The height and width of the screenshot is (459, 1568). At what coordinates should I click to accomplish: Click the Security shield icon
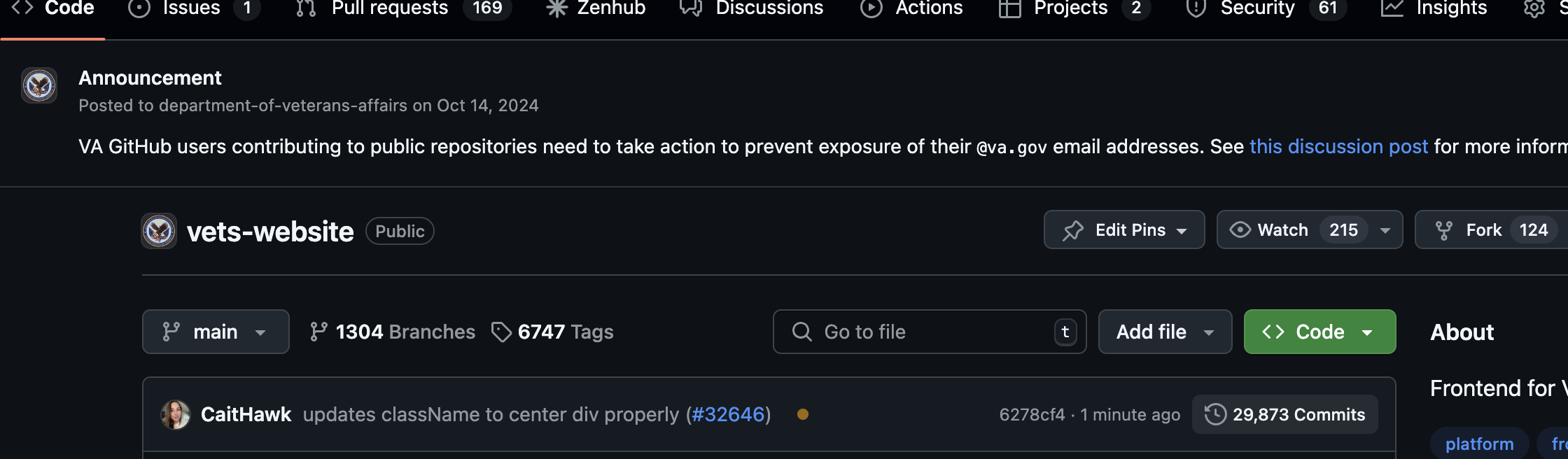tap(1195, 9)
